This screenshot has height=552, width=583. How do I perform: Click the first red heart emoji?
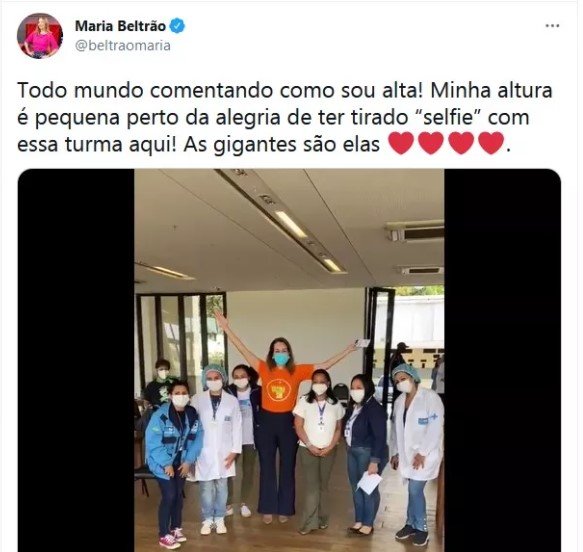pos(401,143)
